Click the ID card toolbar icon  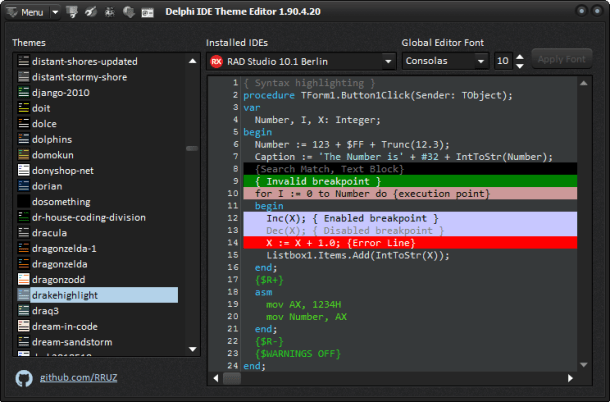tap(147, 13)
